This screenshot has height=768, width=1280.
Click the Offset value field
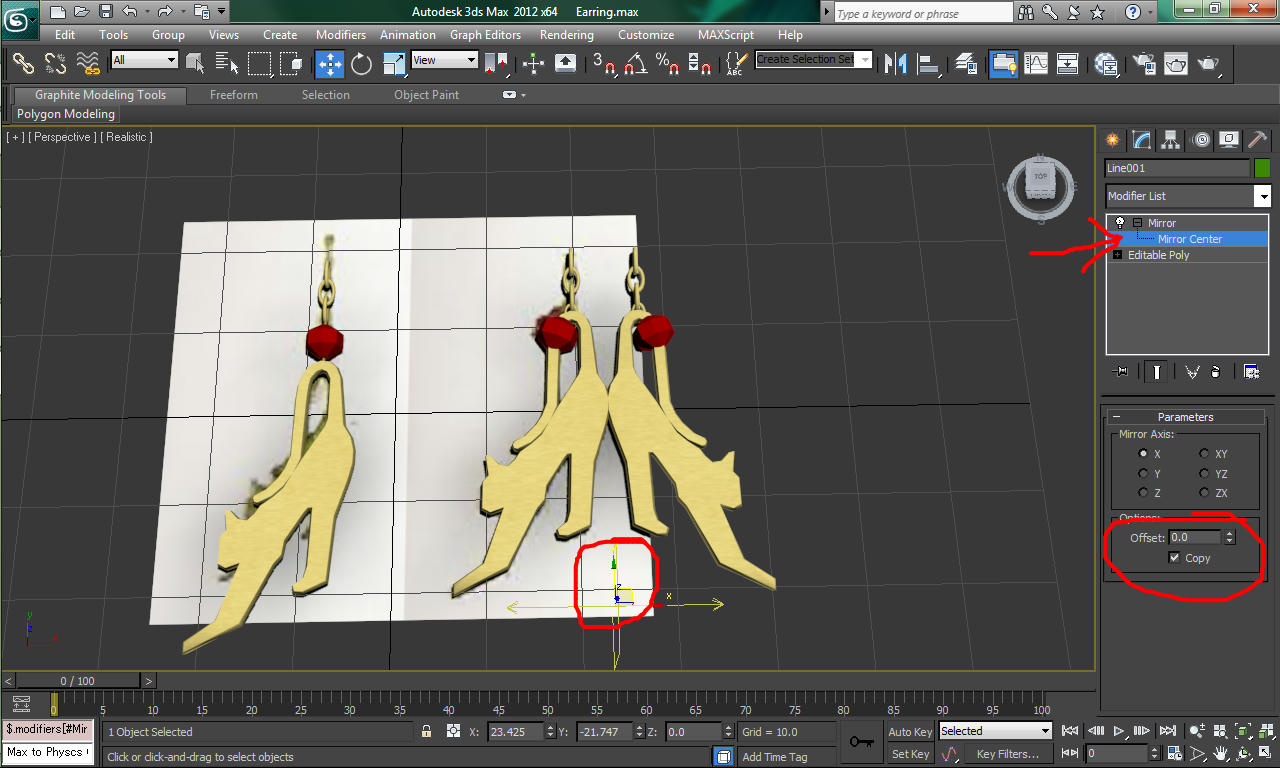point(1195,538)
